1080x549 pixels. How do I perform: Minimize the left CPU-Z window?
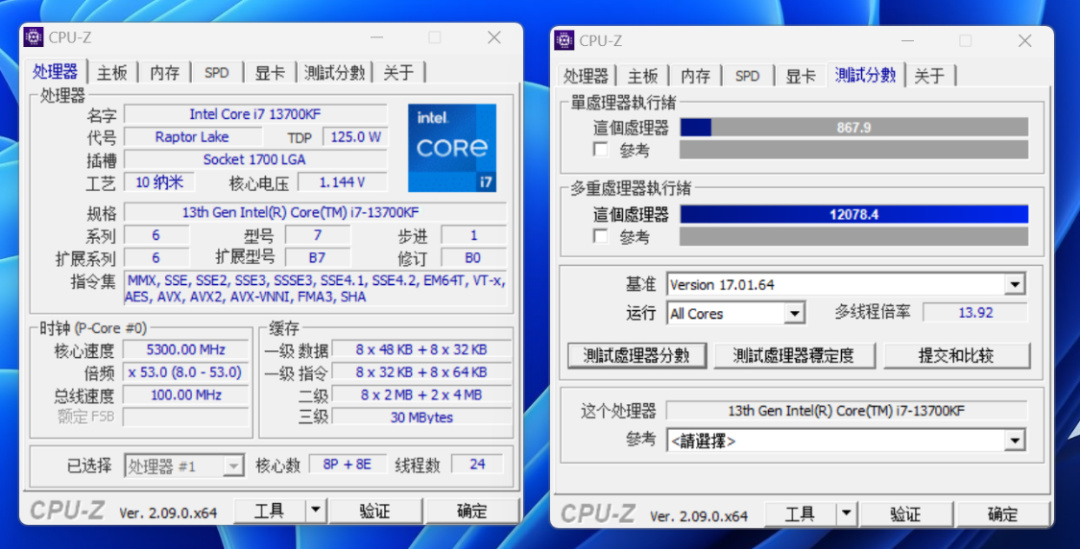pyautogui.click(x=376, y=37)
